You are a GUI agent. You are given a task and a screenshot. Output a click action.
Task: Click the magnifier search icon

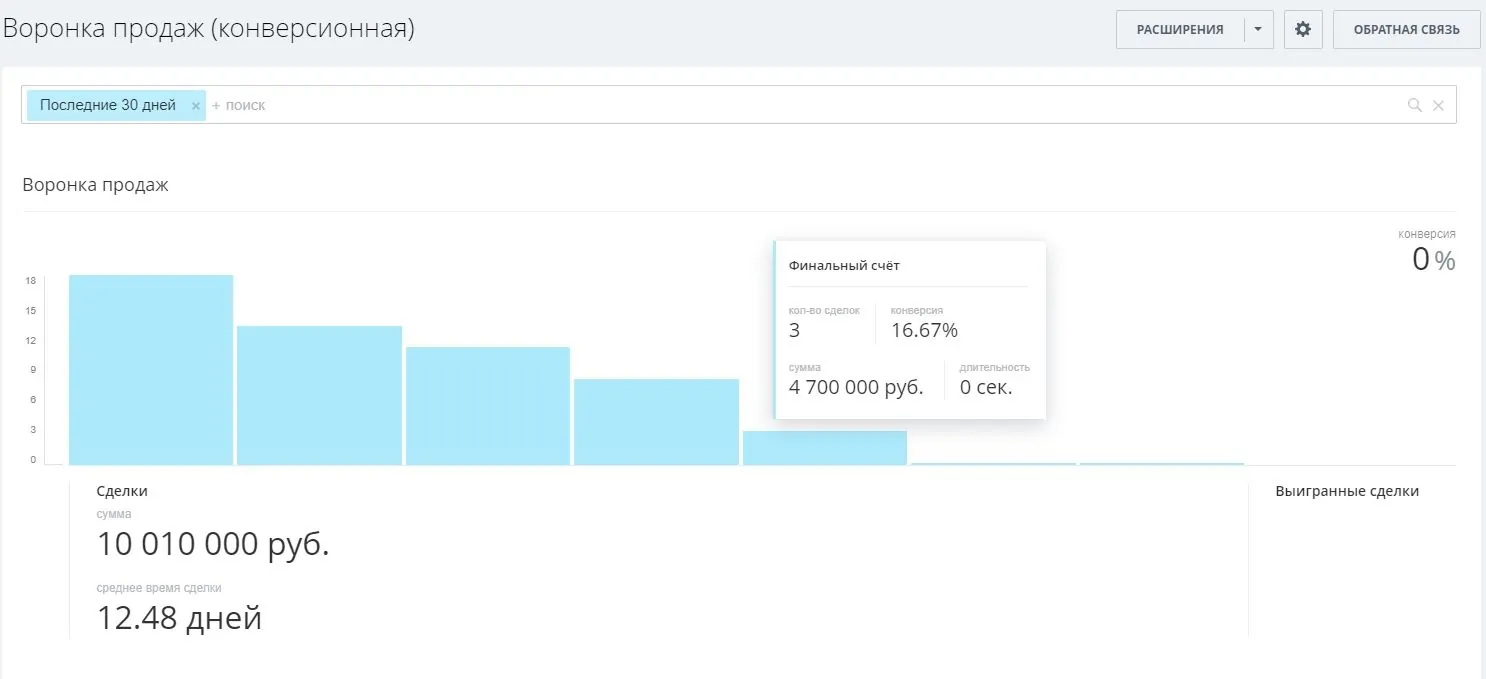(1414, 105)
